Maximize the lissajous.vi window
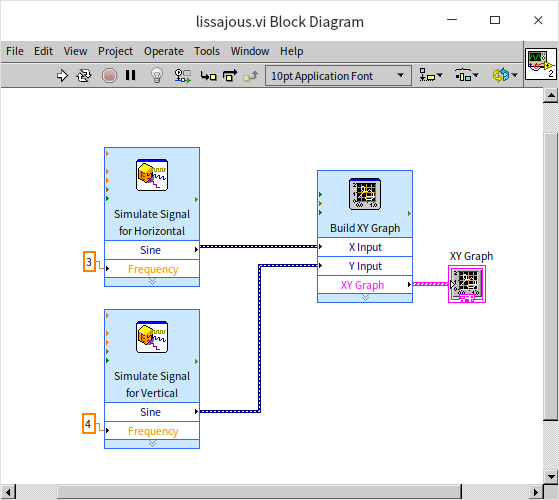 (495, 20)
